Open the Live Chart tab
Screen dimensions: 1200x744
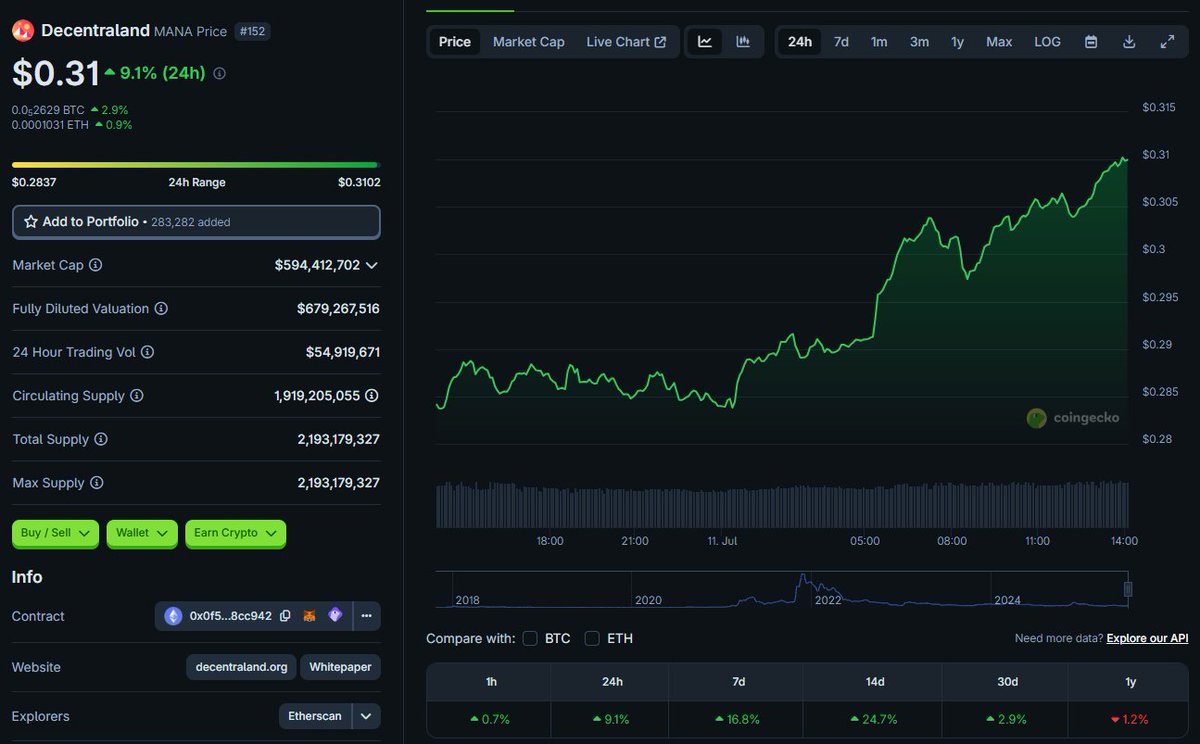[627, 42]
